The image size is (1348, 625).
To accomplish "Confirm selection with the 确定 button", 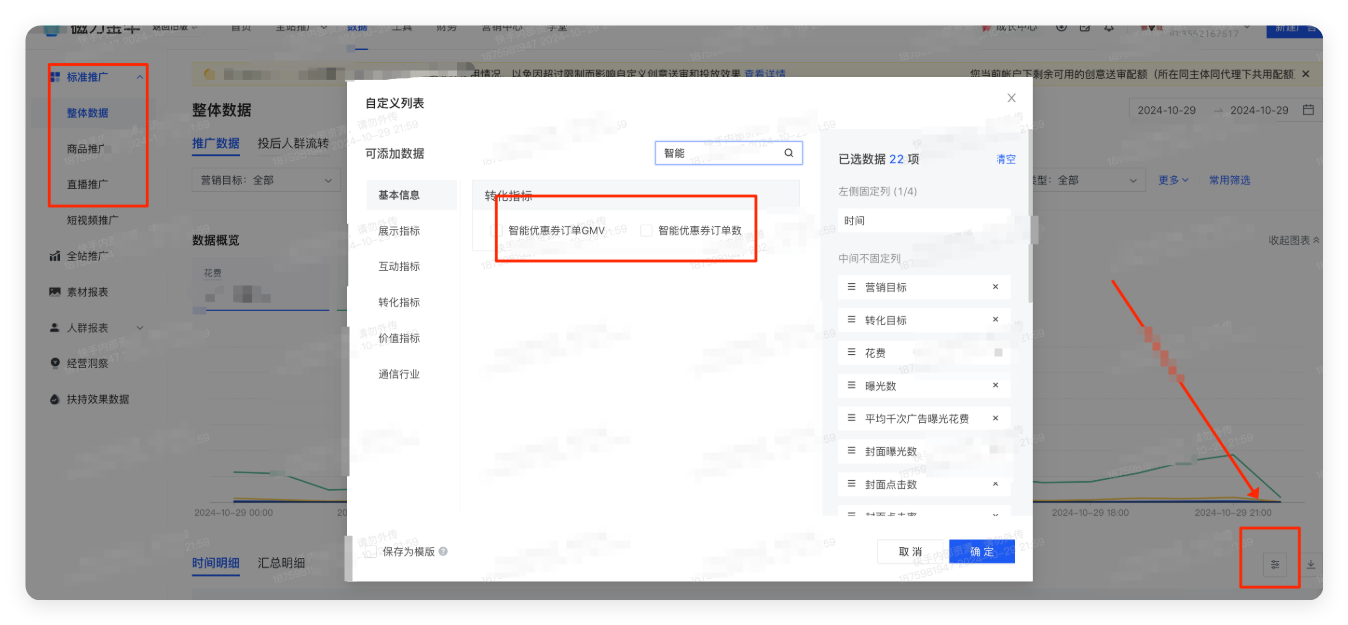I will point(981,550).
